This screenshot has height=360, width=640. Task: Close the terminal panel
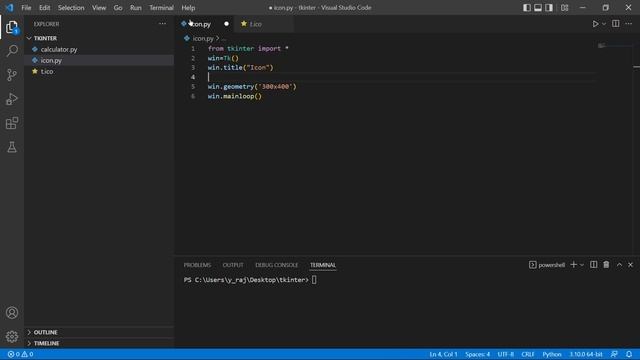click(630, 265)
